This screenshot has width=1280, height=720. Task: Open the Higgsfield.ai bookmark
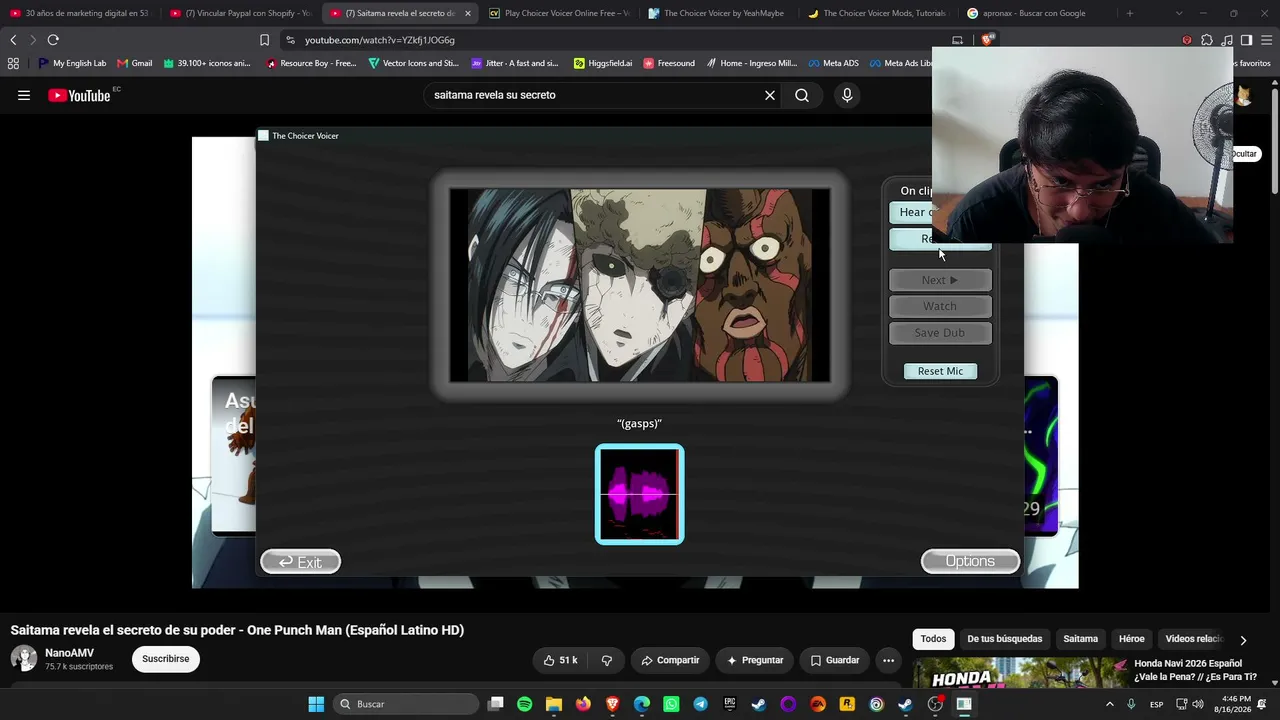[603, 63]
